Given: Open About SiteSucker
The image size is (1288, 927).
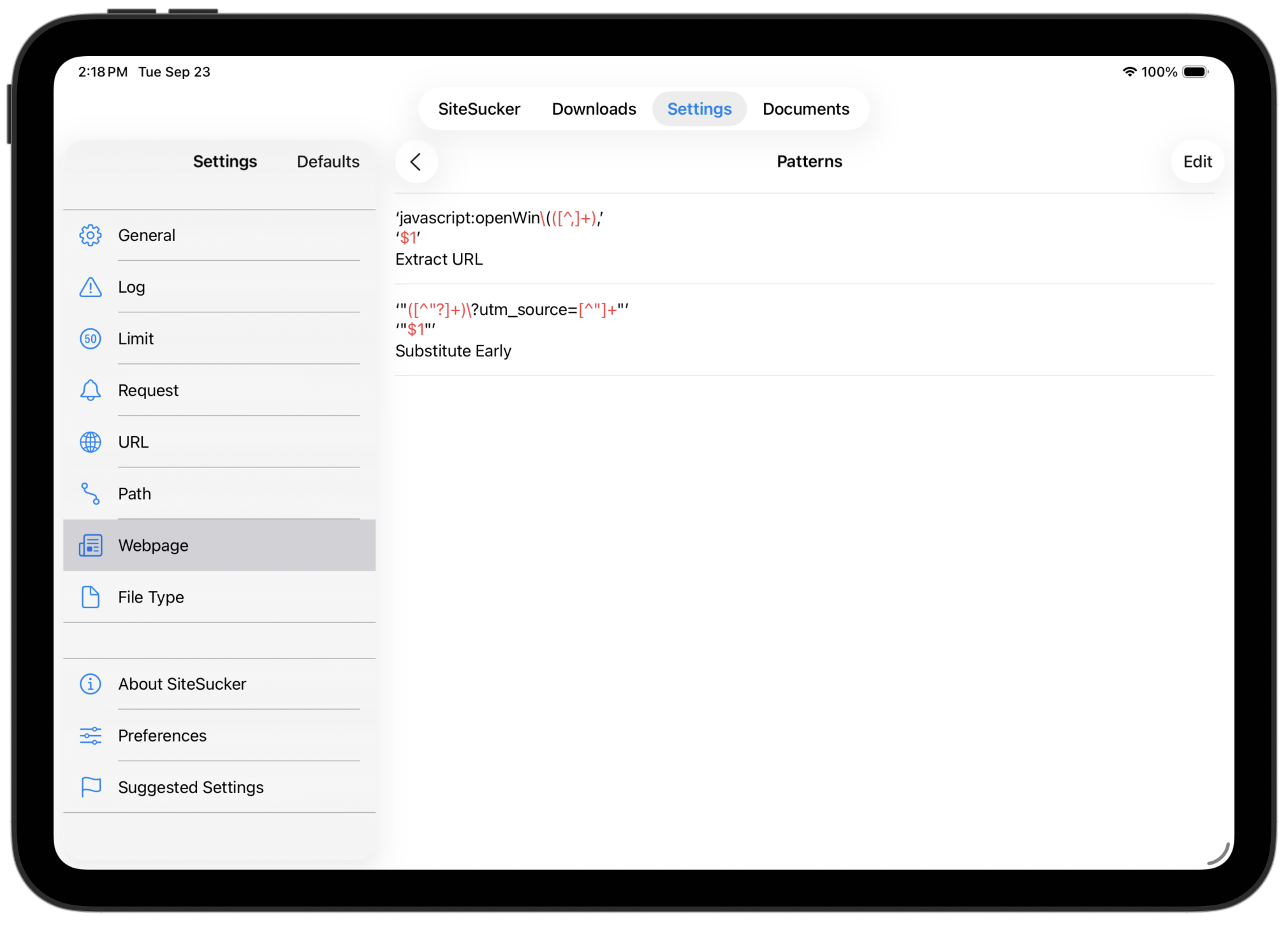Looking at the screenshot, I should pos(219,683).
